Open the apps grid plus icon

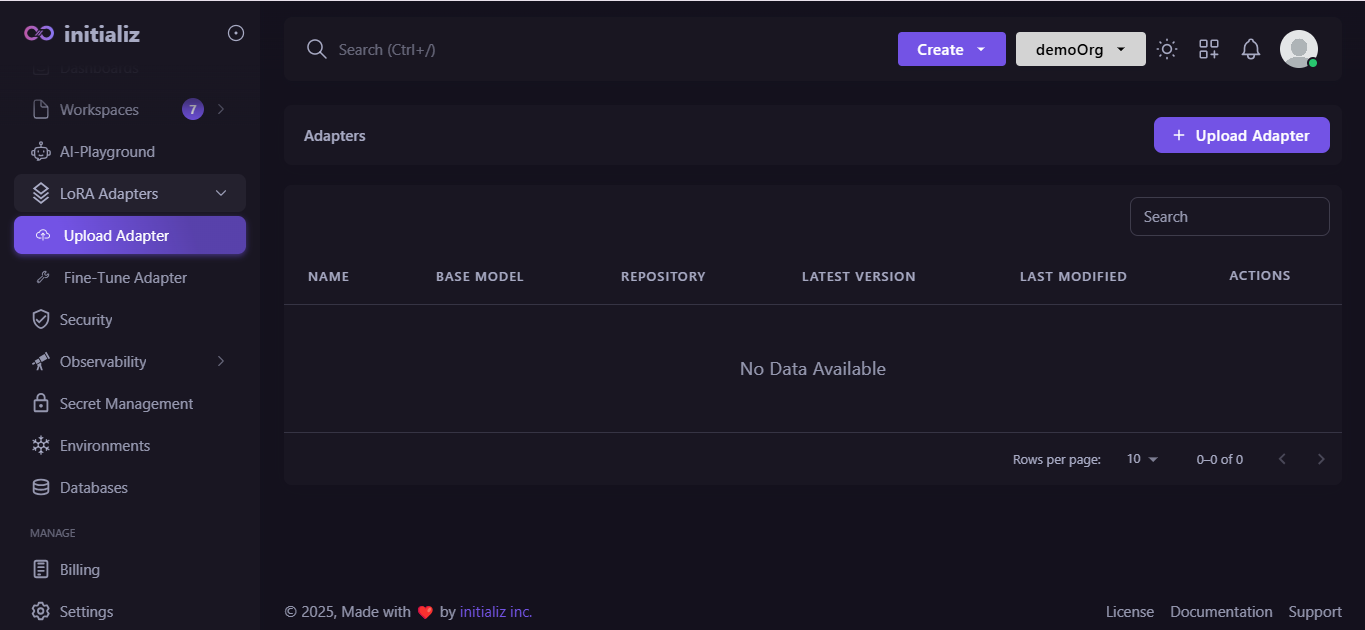(x=1209, y=49)
